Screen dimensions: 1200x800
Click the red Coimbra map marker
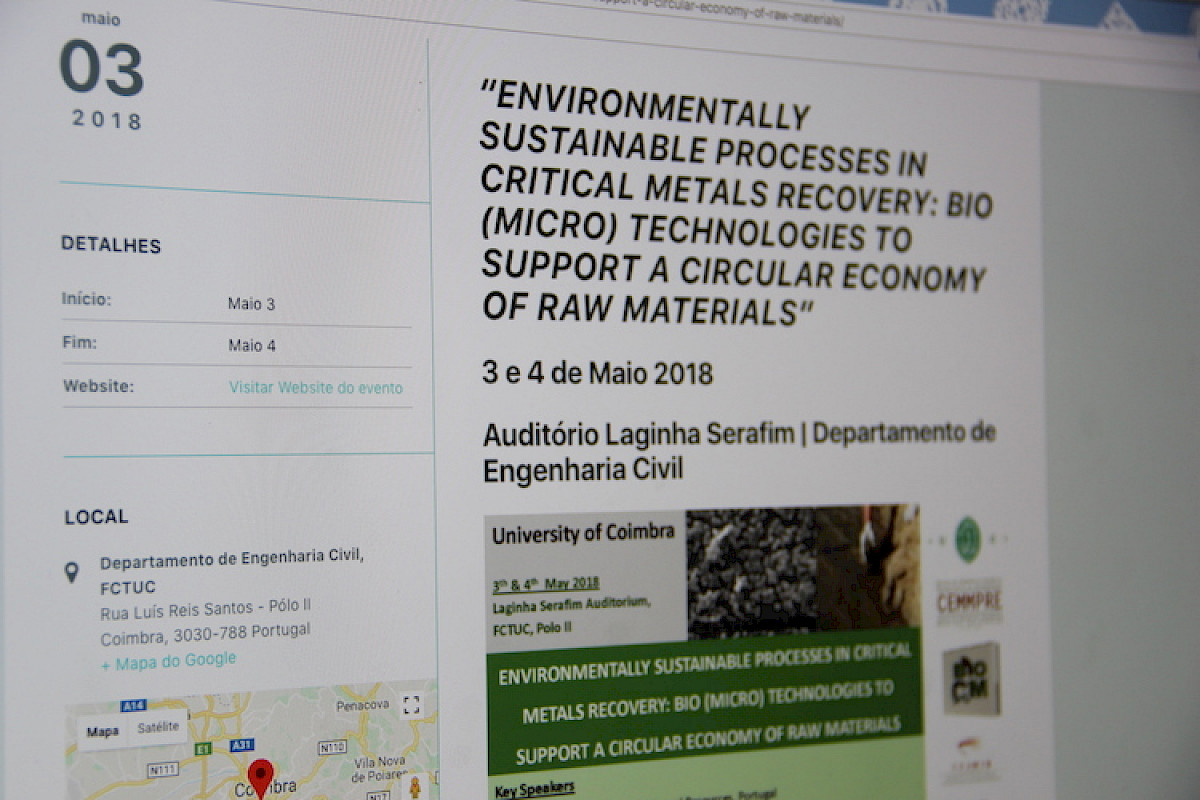260,778
